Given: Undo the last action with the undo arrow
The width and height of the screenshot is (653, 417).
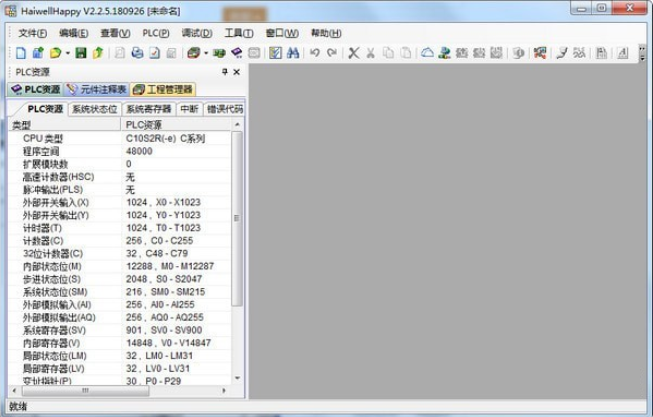Looking at the screenshot, I should 315,53.
